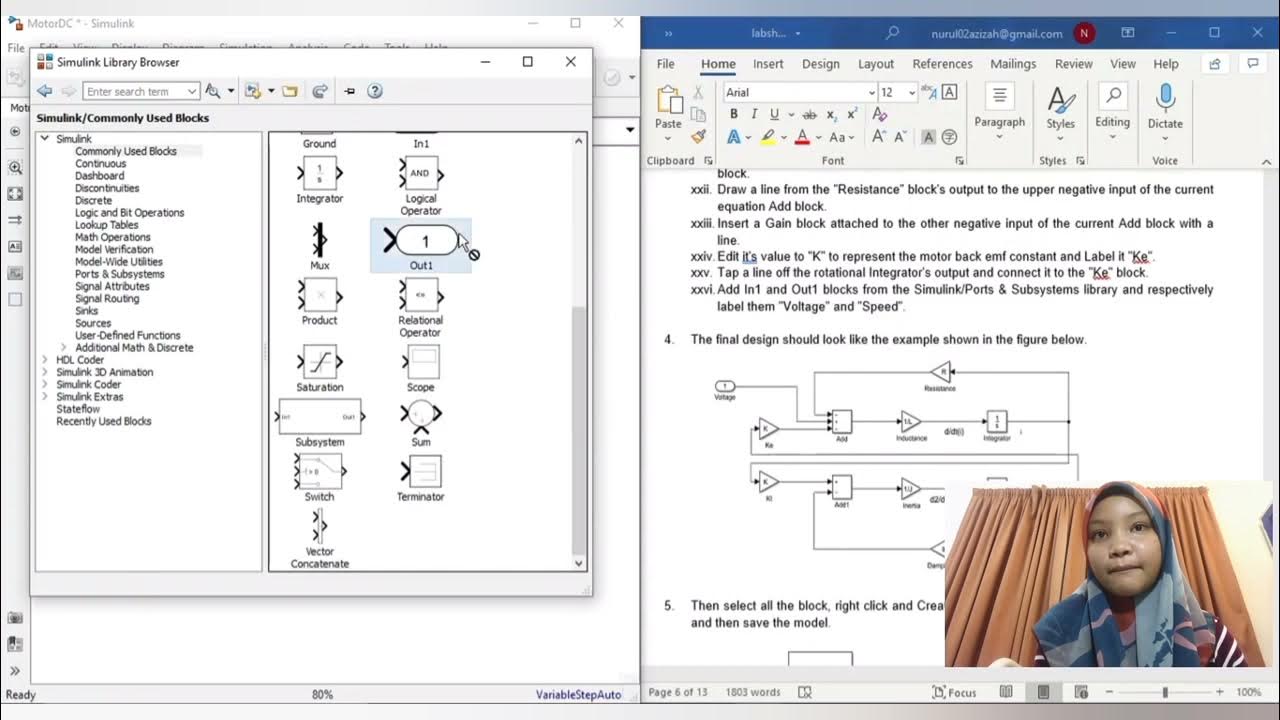Open the References tab in Word

coord(942,63)
